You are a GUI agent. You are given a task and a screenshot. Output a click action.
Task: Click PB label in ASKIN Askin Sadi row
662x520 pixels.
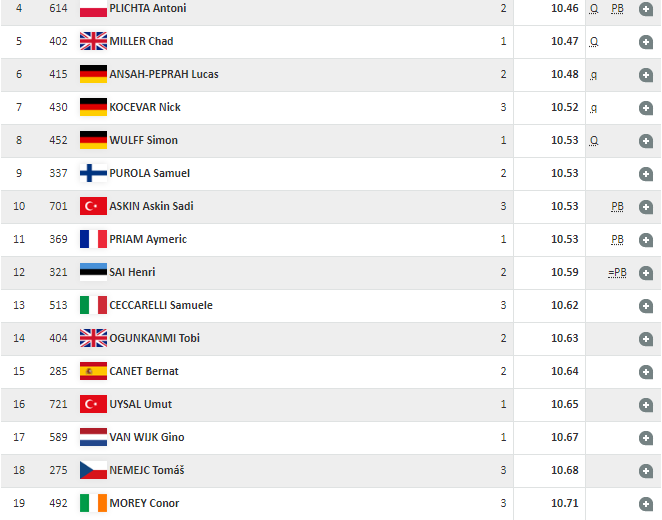coord(618,206)
